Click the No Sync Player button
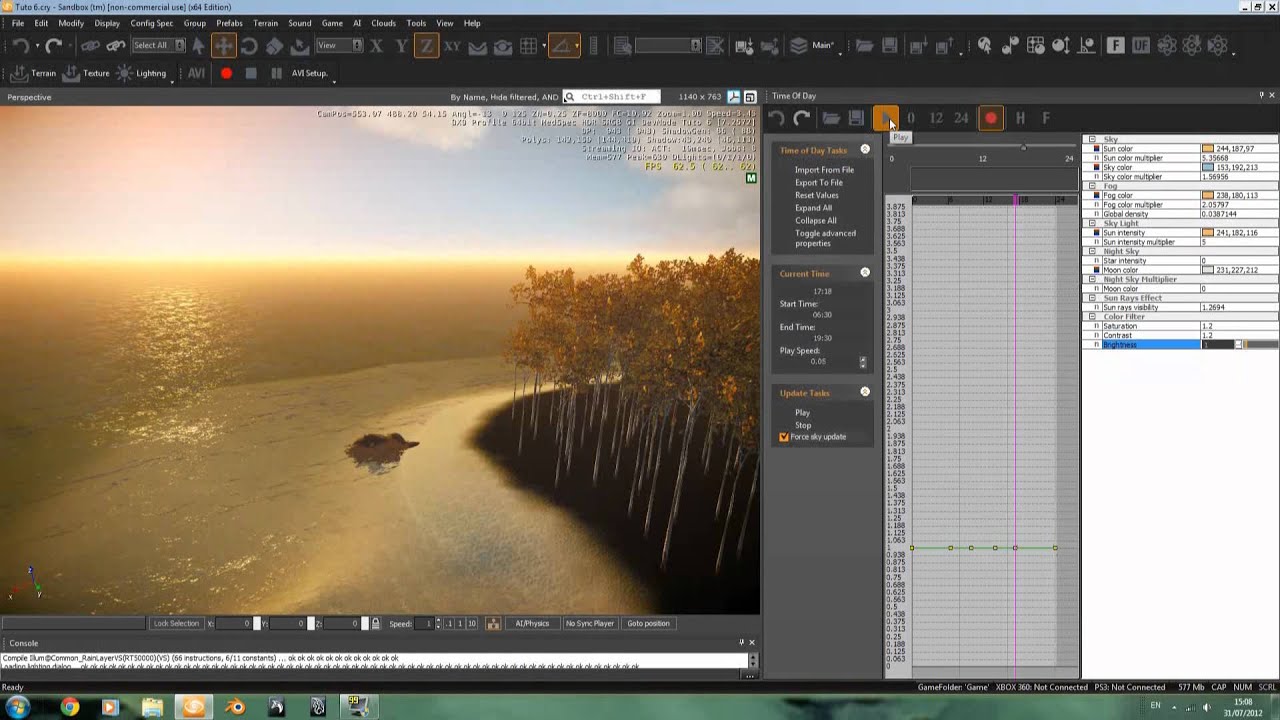This screenshot has height=720, width=1280. click(590, 623)
